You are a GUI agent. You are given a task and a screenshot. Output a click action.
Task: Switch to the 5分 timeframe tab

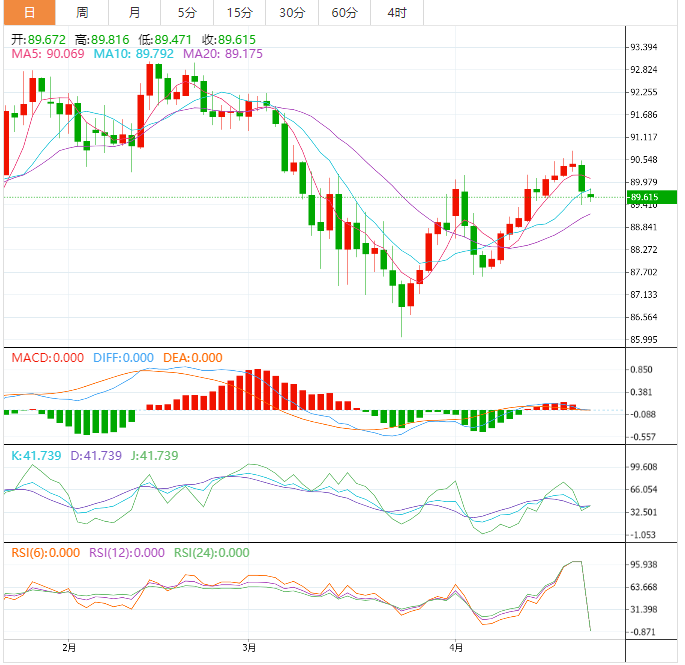click(187, 13)
